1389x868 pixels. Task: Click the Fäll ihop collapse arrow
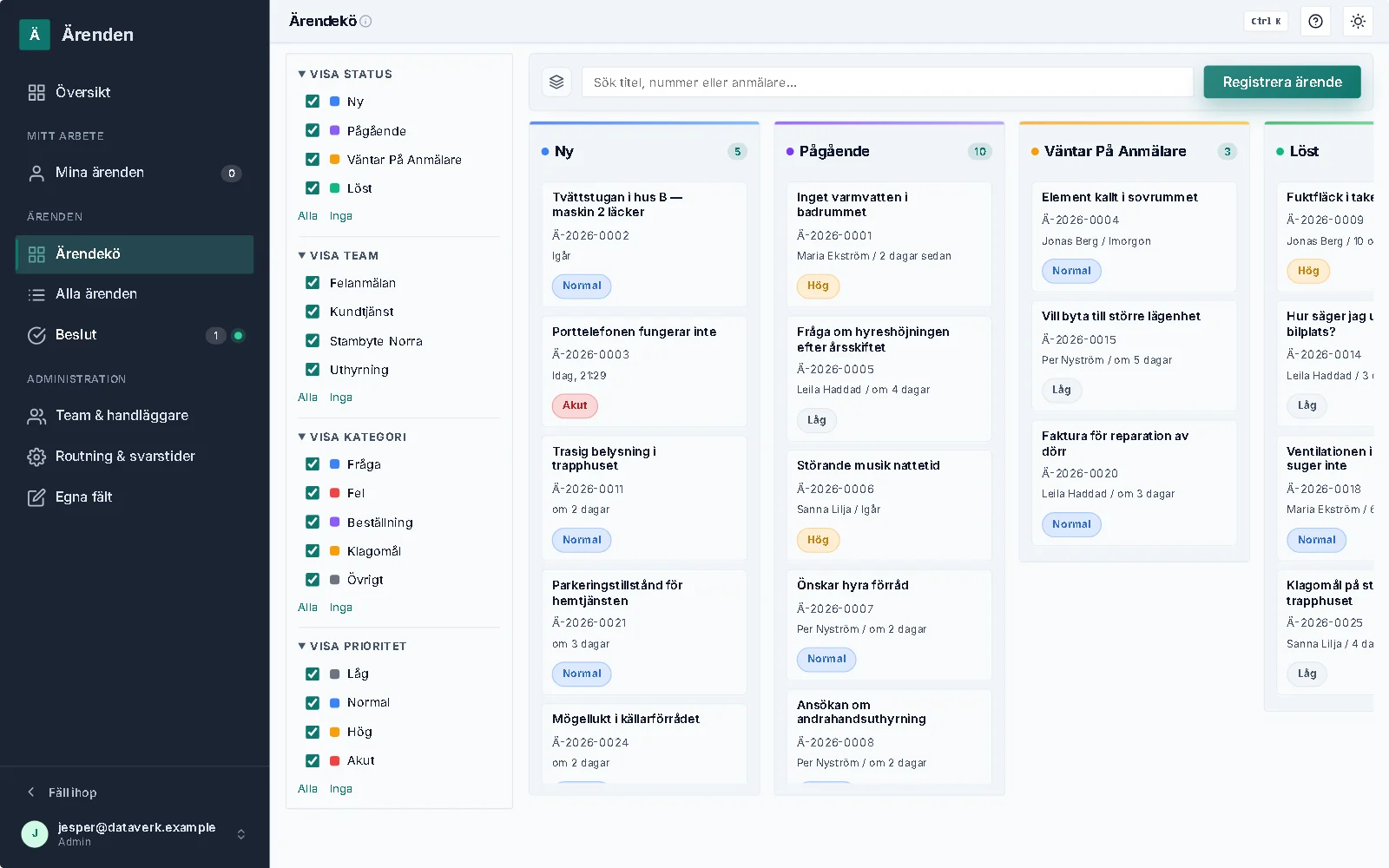pos(31,792)
